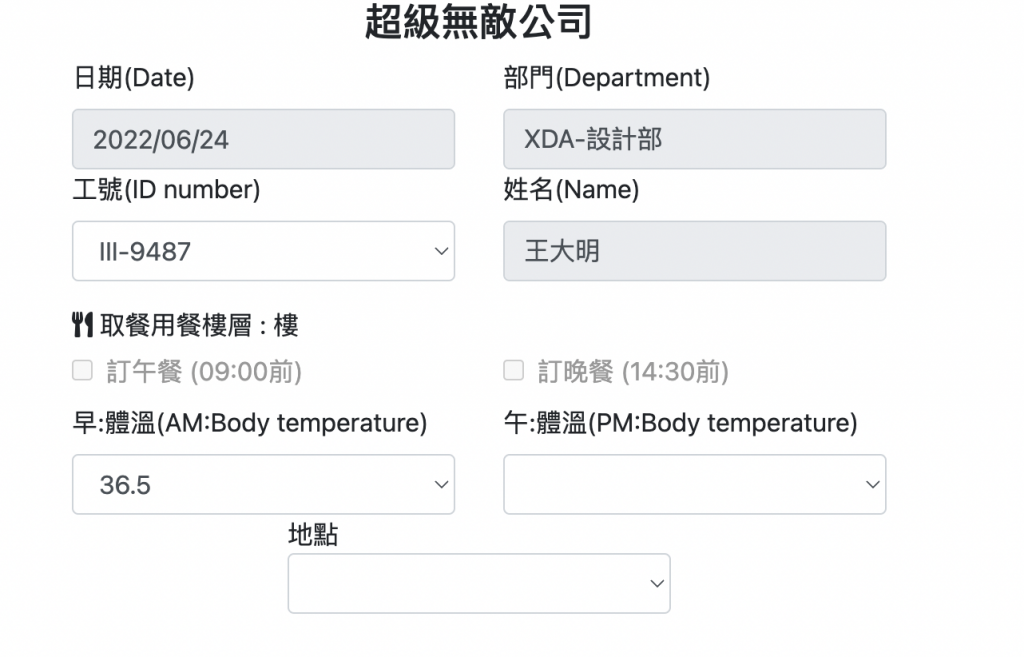Enable the 訂午餐 lunch order checkbox
This screenshot has width=1024, height=657.
point(83,372)
